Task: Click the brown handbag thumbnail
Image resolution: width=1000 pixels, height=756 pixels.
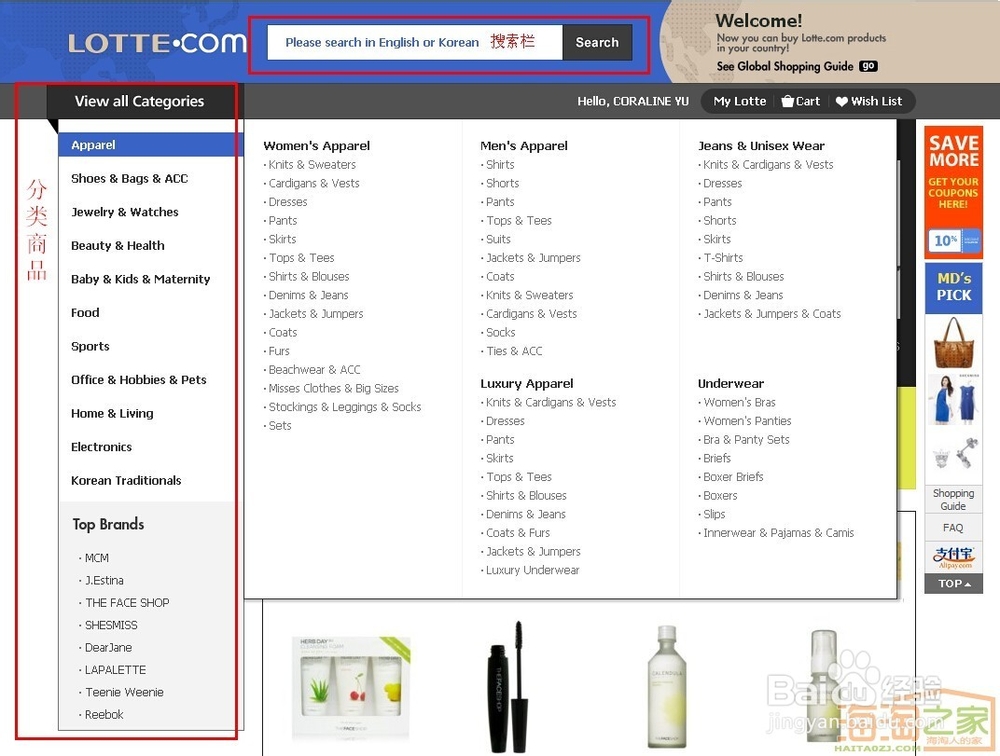Action: (x=953, y=343)
